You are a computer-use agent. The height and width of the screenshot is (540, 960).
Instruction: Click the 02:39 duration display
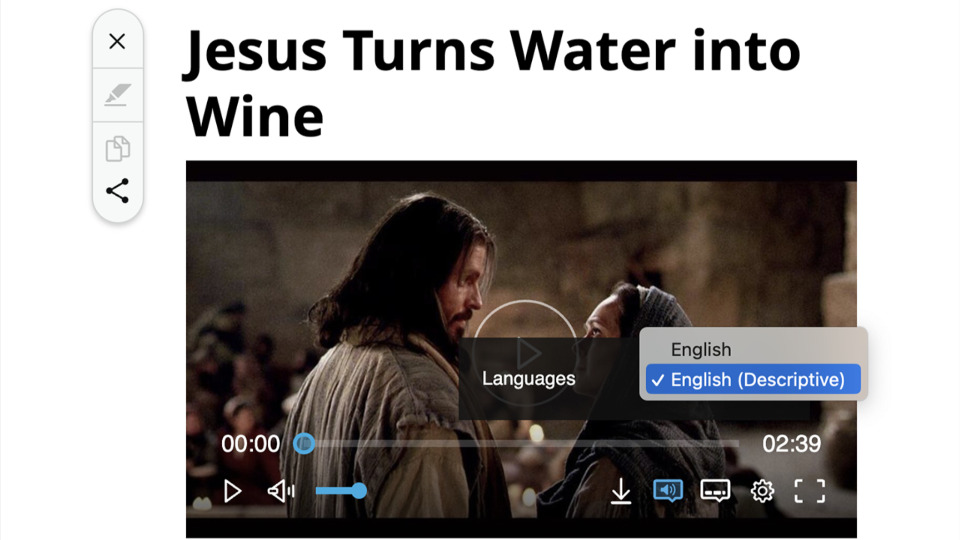791,443
